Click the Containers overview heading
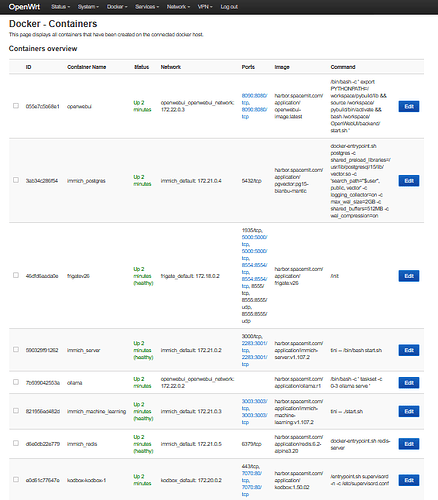Viewport: 438px width, 500px height. (43, 49)
